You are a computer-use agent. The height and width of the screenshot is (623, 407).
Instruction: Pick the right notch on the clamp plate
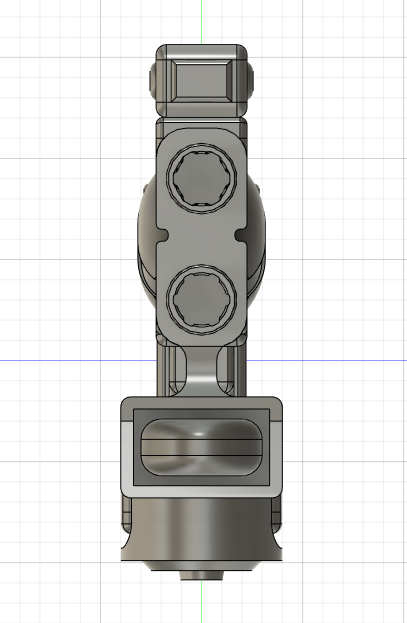click(241, 234)
